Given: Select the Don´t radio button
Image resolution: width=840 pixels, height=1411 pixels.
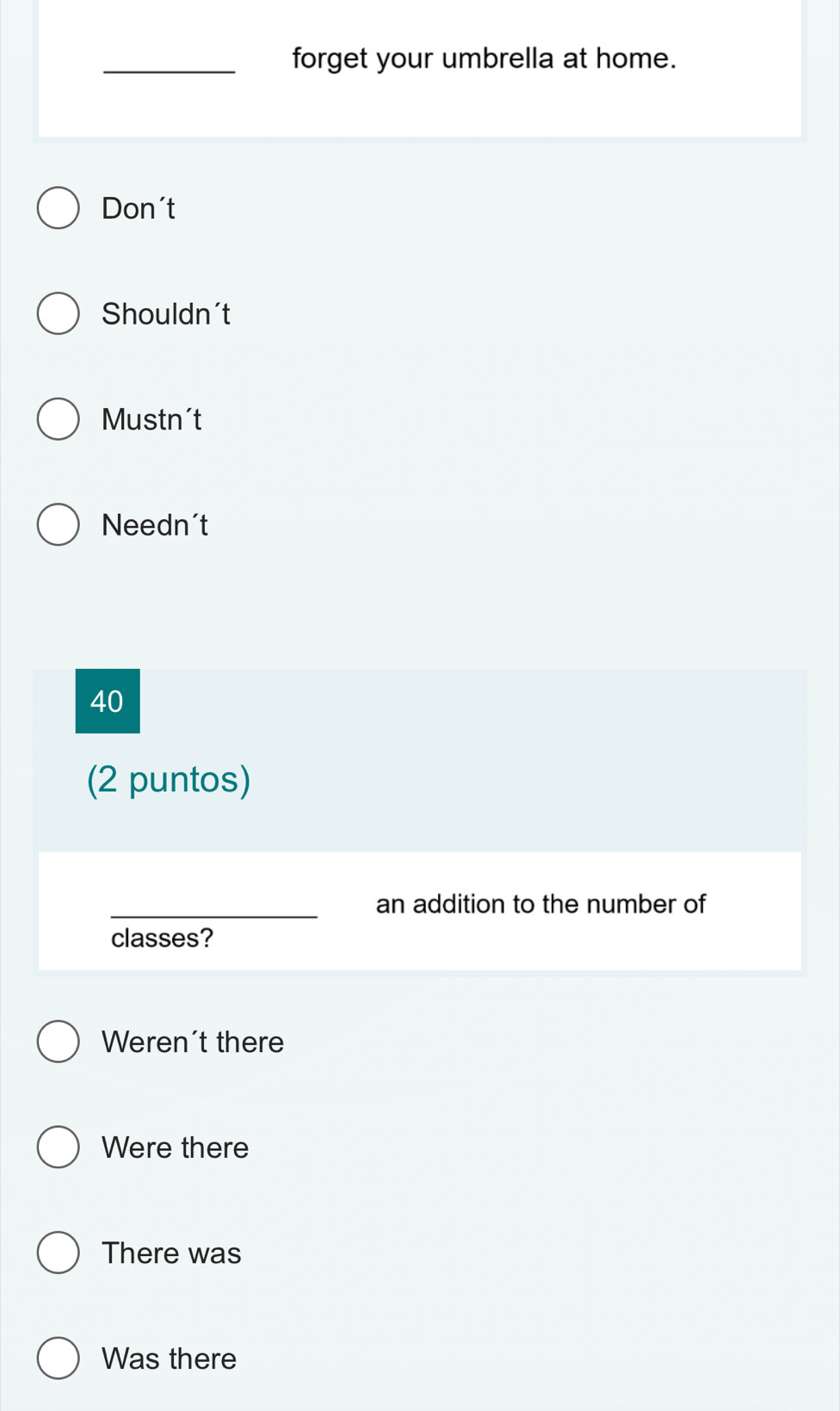Looking at the screenshot, I should 58,208.
